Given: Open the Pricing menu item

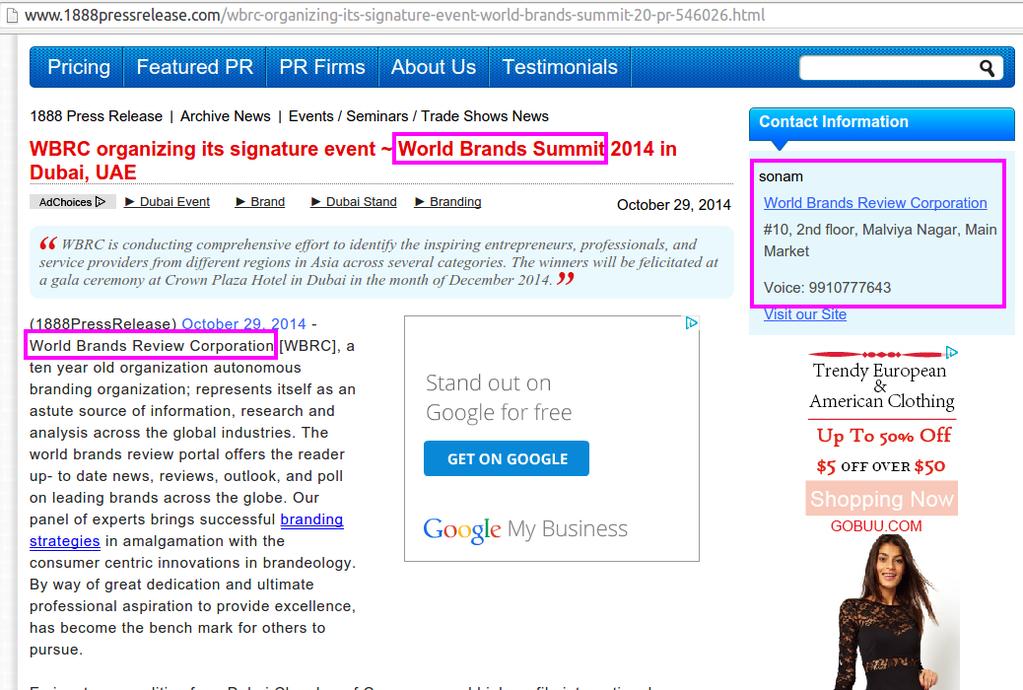Looking at the screenshot, I should coord(78,67).
